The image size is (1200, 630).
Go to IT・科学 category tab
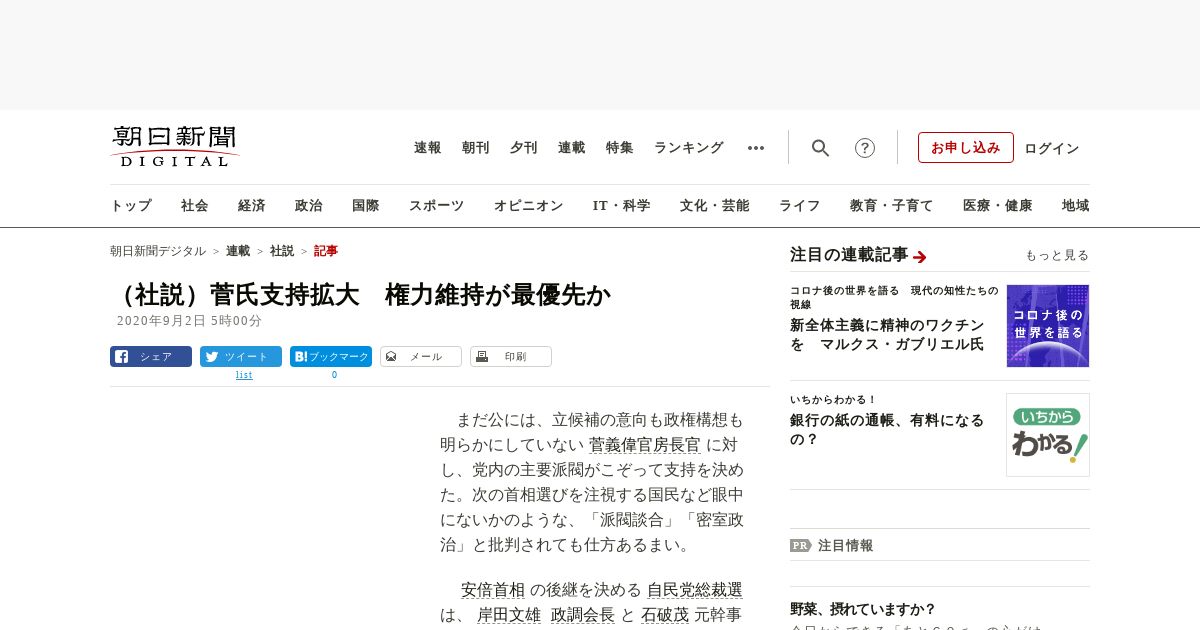622,206
